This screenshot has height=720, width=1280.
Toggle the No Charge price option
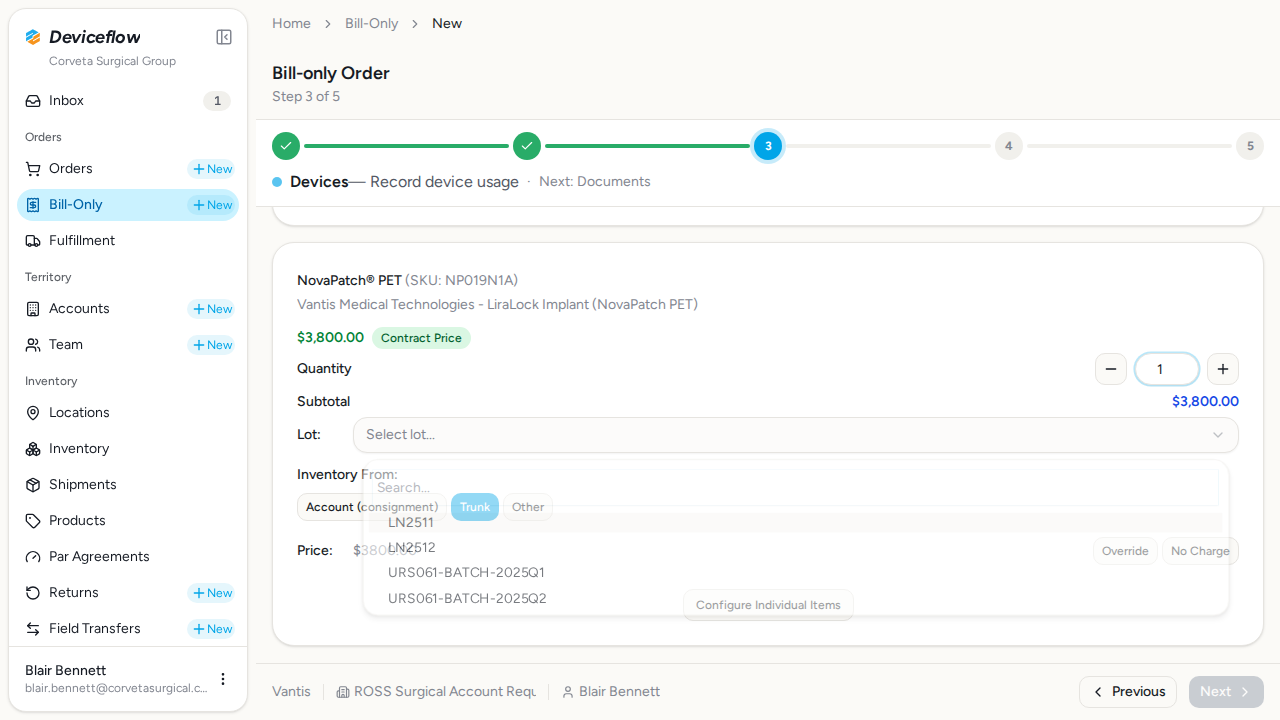tap(1200, 551)
